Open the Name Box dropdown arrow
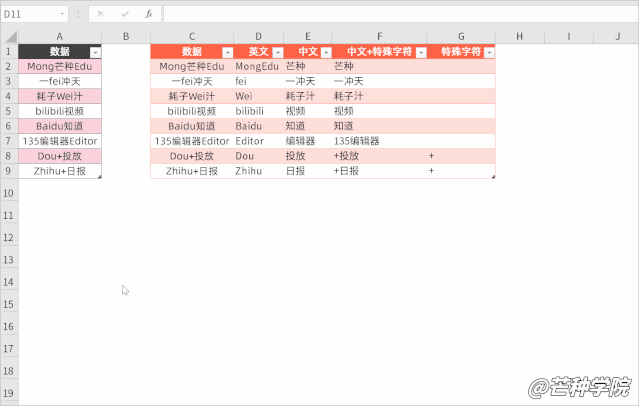Viewport: 639px width, 406px height. (x=63, y=14)
